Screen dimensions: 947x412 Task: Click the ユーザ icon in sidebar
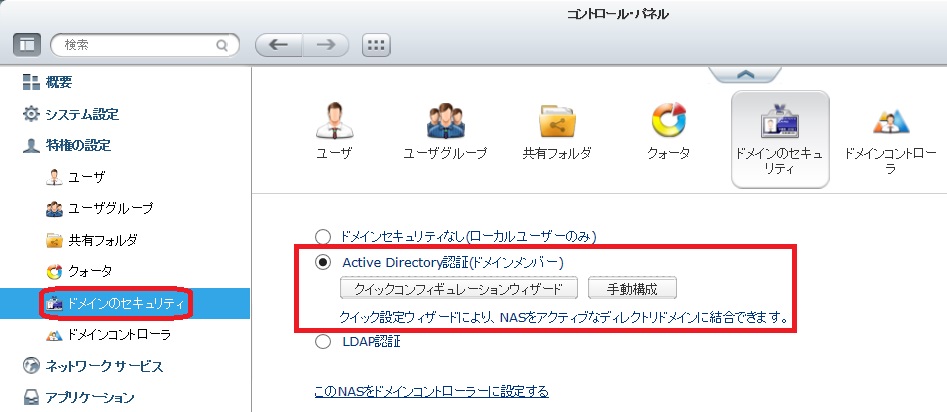click(x=55, y=177)
